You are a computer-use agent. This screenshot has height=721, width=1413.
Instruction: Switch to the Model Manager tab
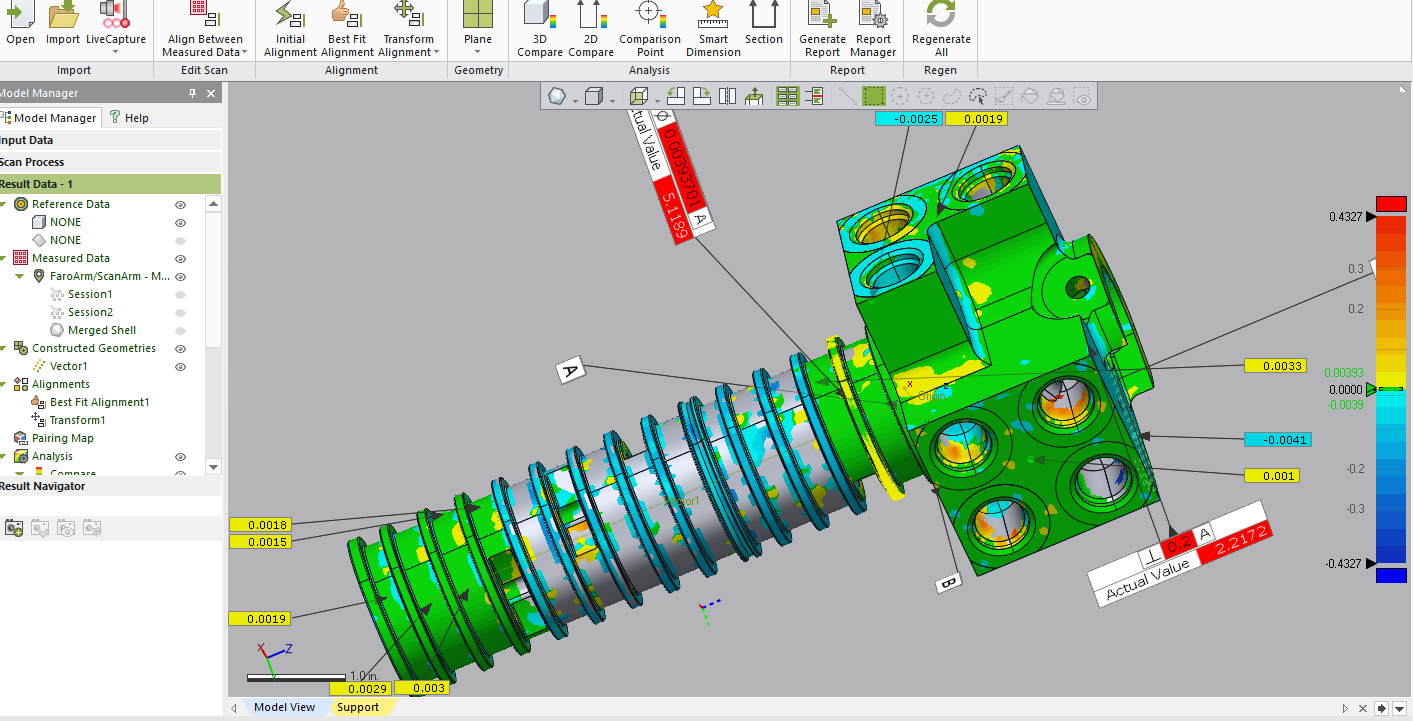coord(48,118)
